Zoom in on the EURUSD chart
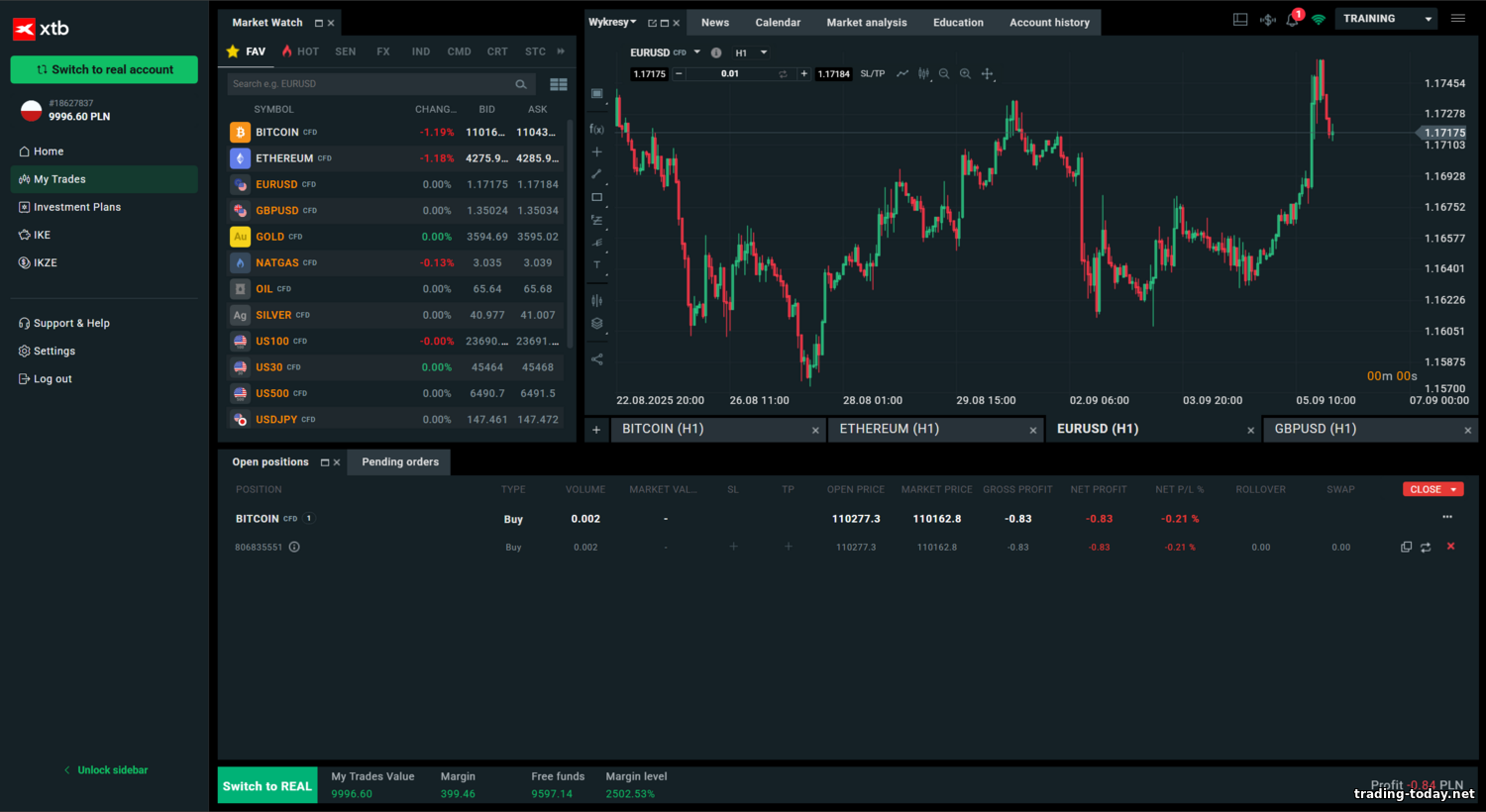1486x812 pixels. coord(965,74)
